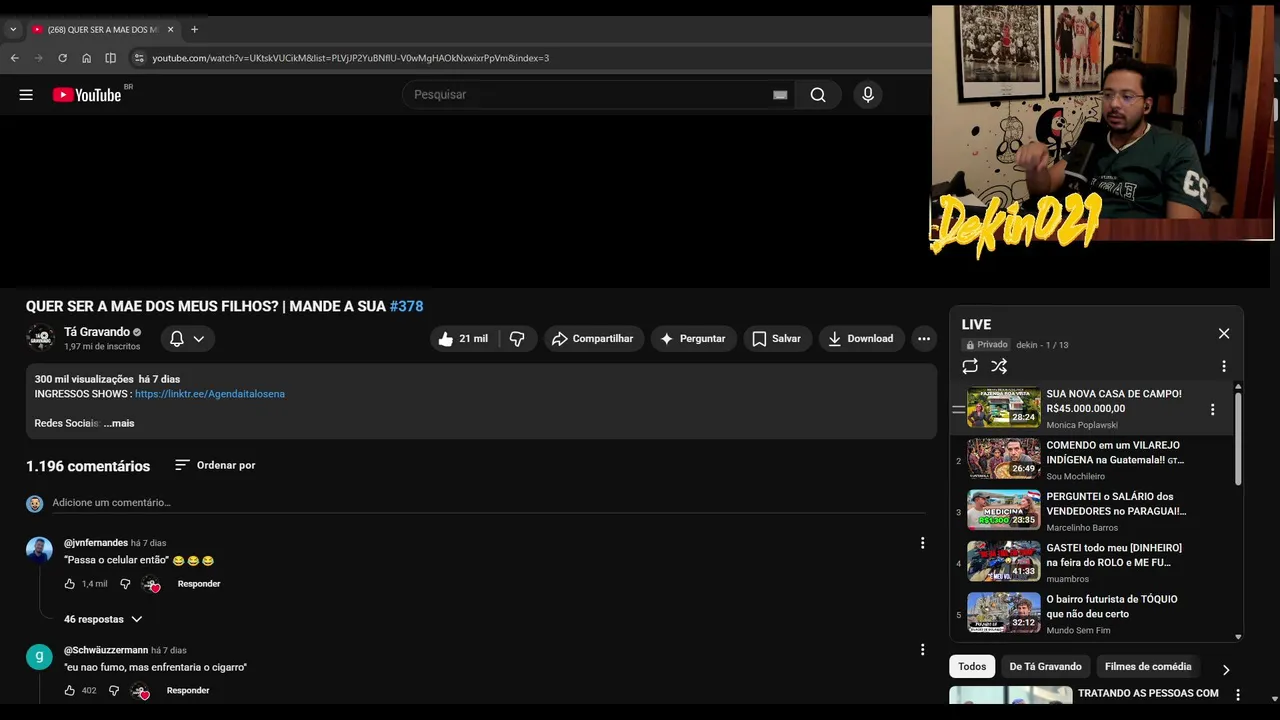Go back using browser back arrow
1280x720 pixels.
pyautogui.click(x=15, y=58)
